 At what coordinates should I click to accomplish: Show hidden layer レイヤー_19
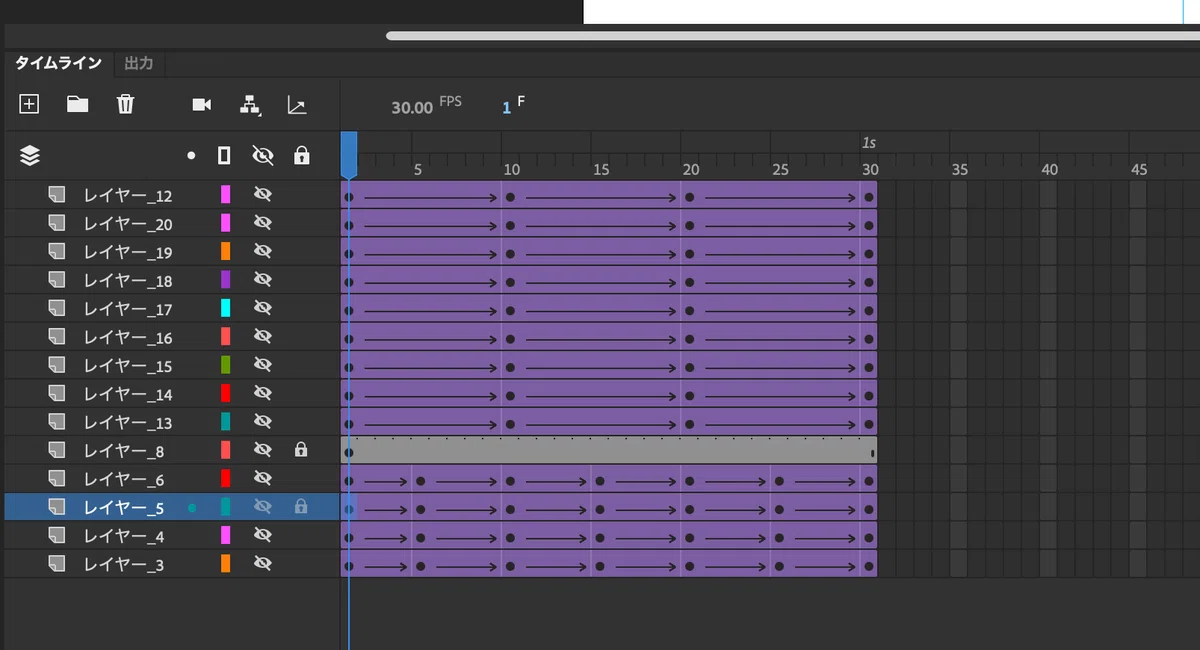(263, 250)
